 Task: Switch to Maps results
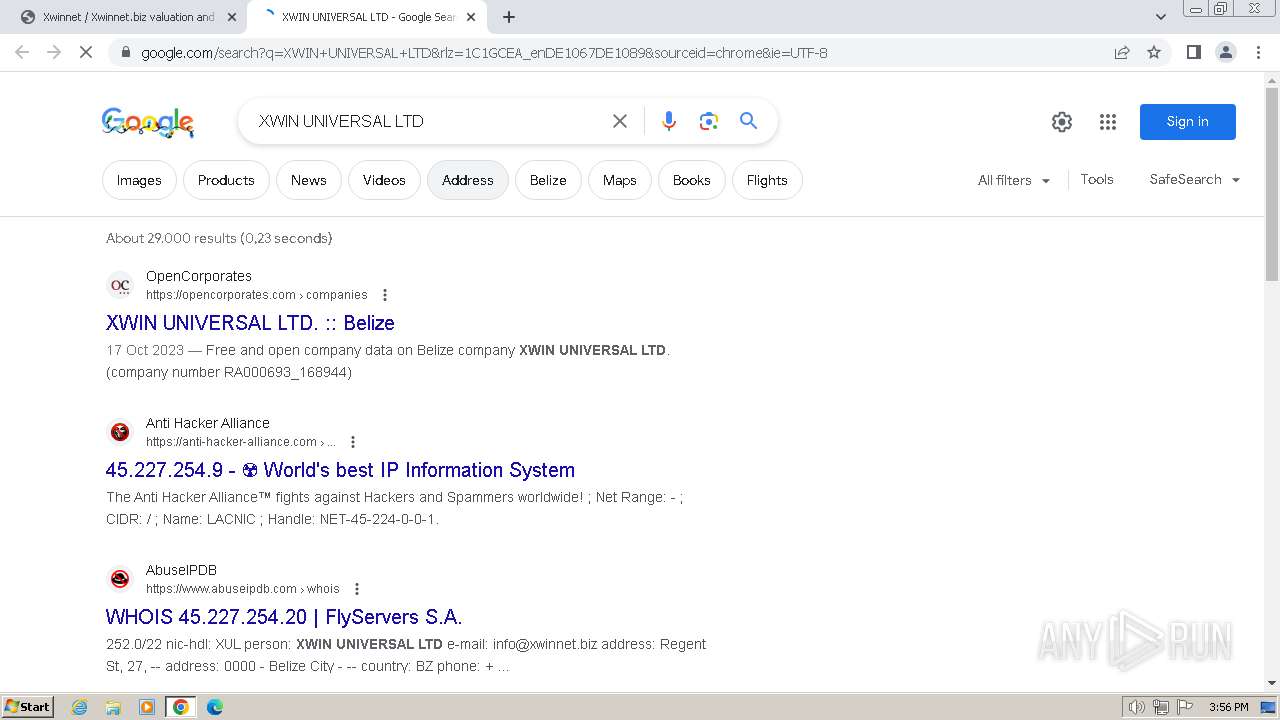click(620, 180)
